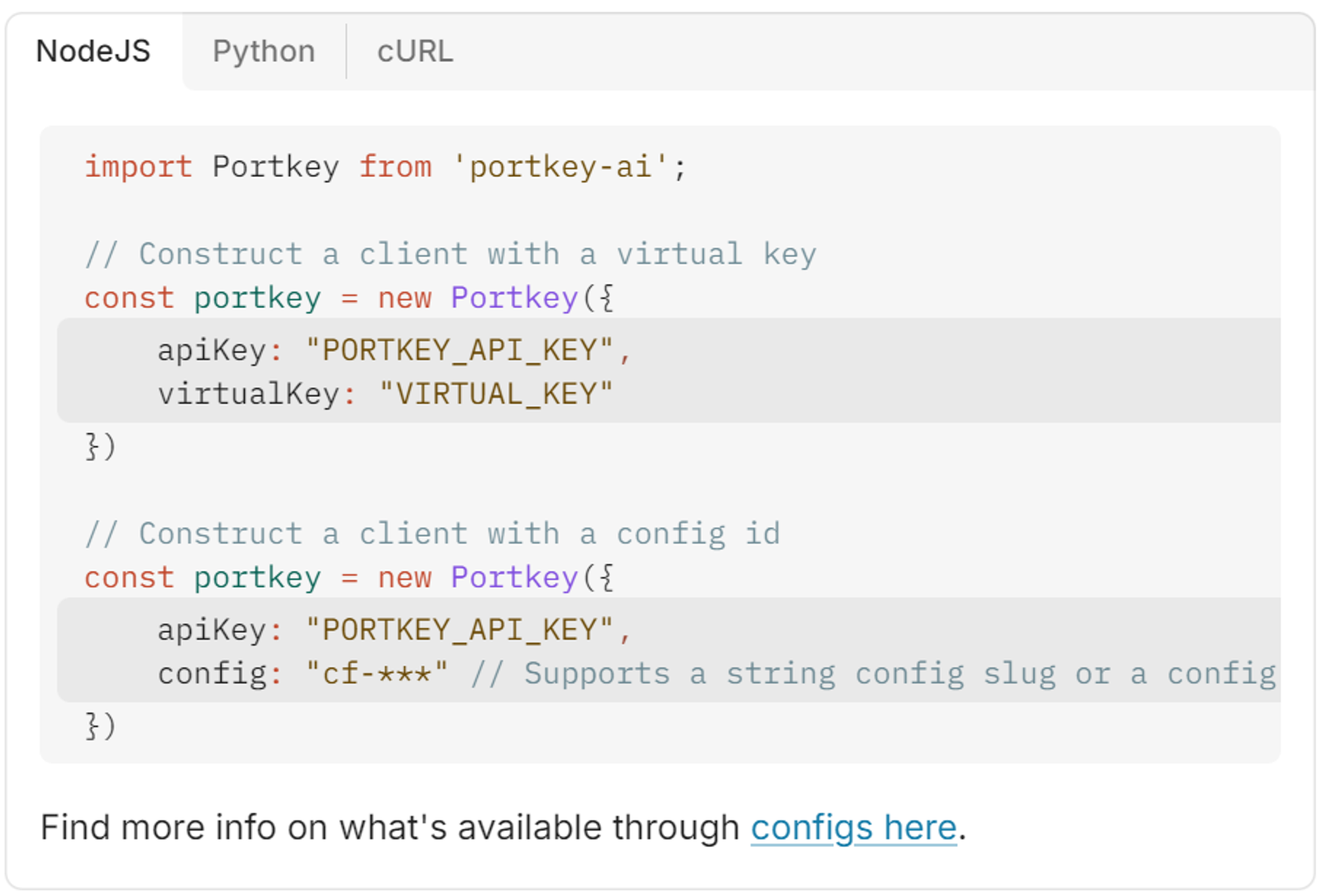Click the 'config id' comment line
Image resolution: width=1317 pixels, height=896 pixels.
click(432, 533)
